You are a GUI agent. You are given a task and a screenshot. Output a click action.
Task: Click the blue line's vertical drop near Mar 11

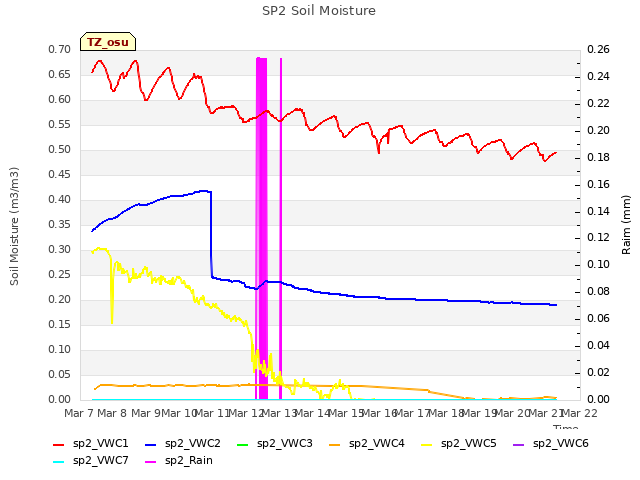tap(211, 235)
